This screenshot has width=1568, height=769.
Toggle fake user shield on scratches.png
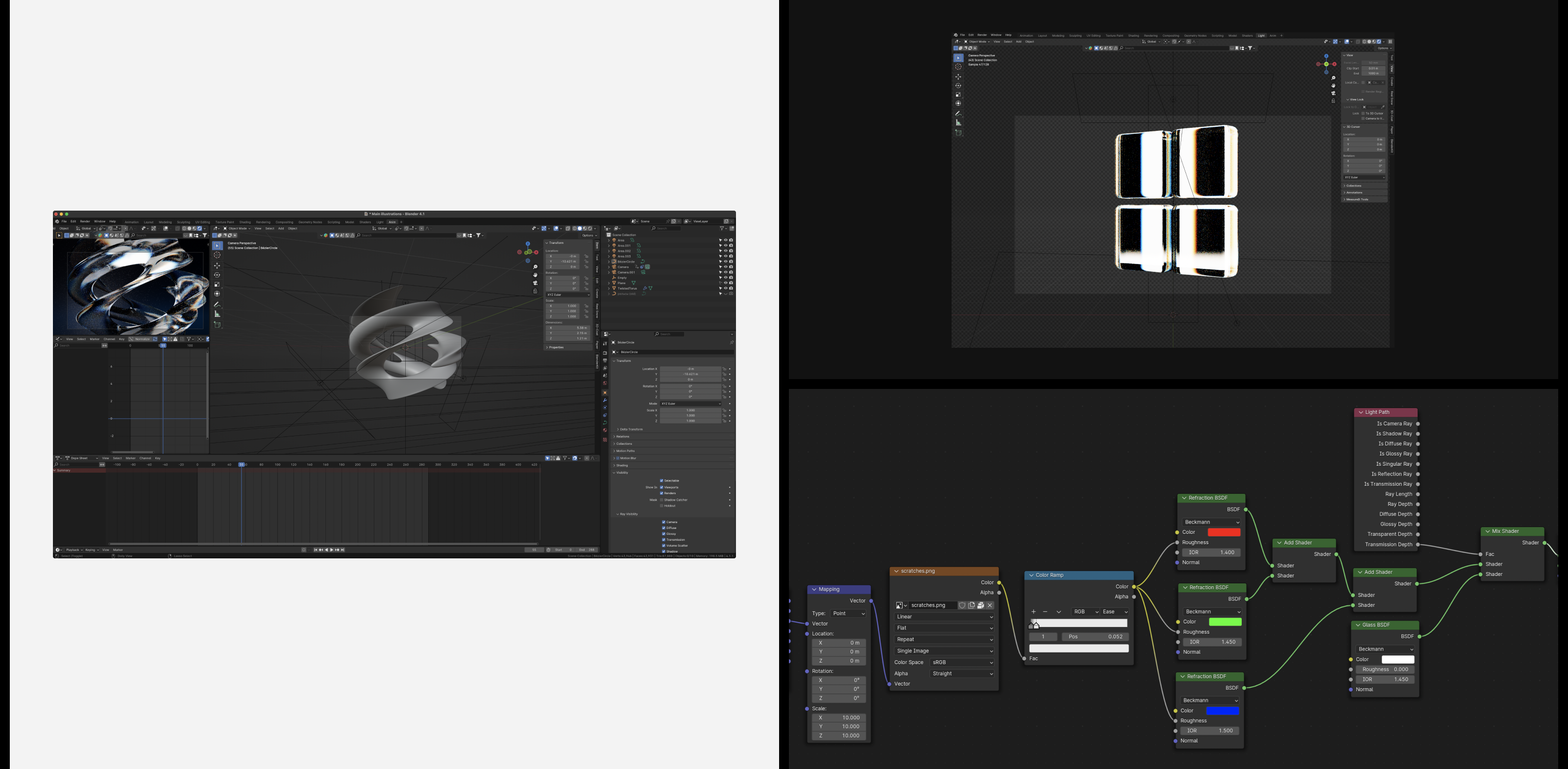(962, 605)
